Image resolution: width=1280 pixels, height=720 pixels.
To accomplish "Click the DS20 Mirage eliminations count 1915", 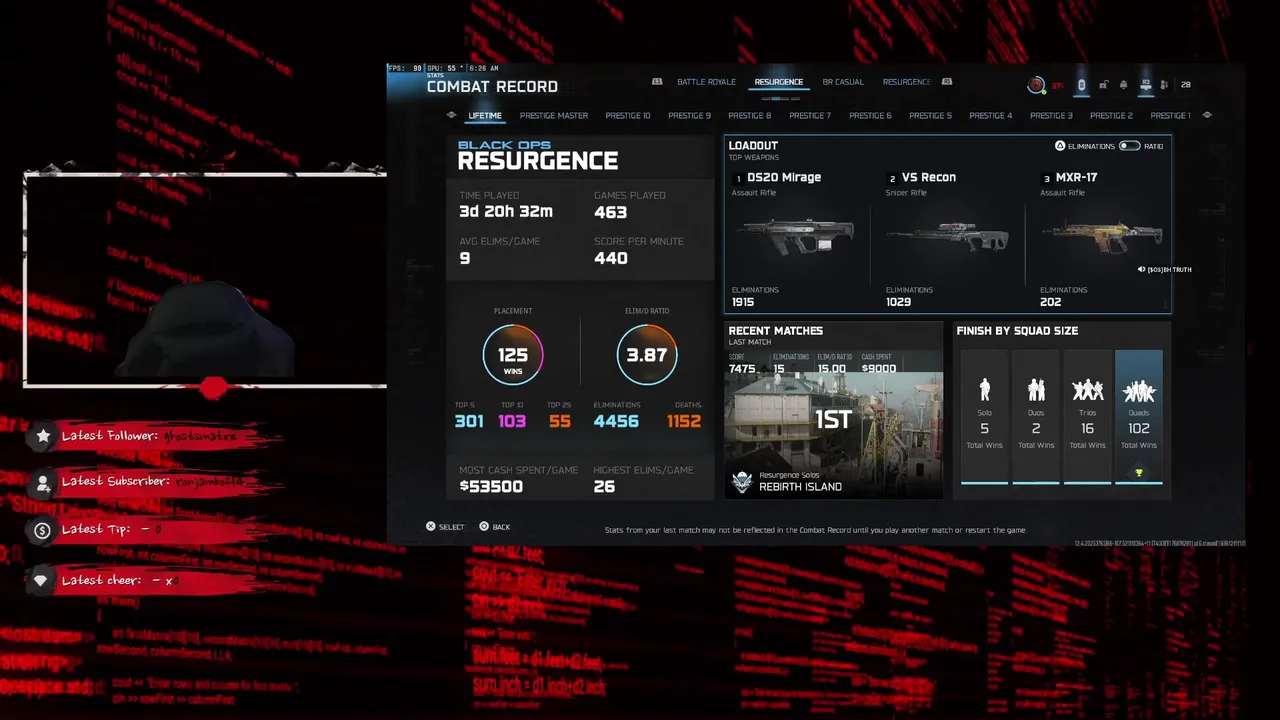I will (x=743, y=302).
